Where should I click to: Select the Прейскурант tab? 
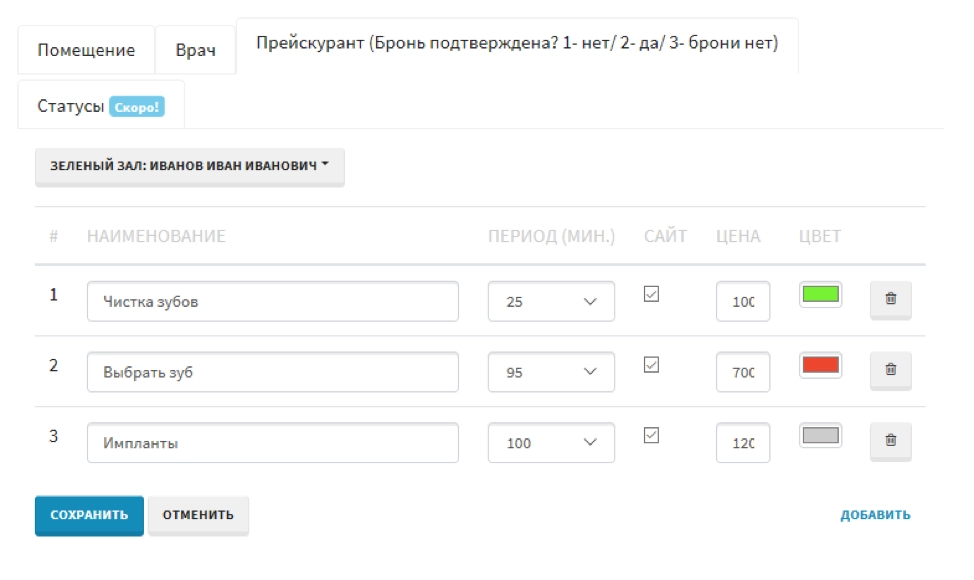(517, 44)
